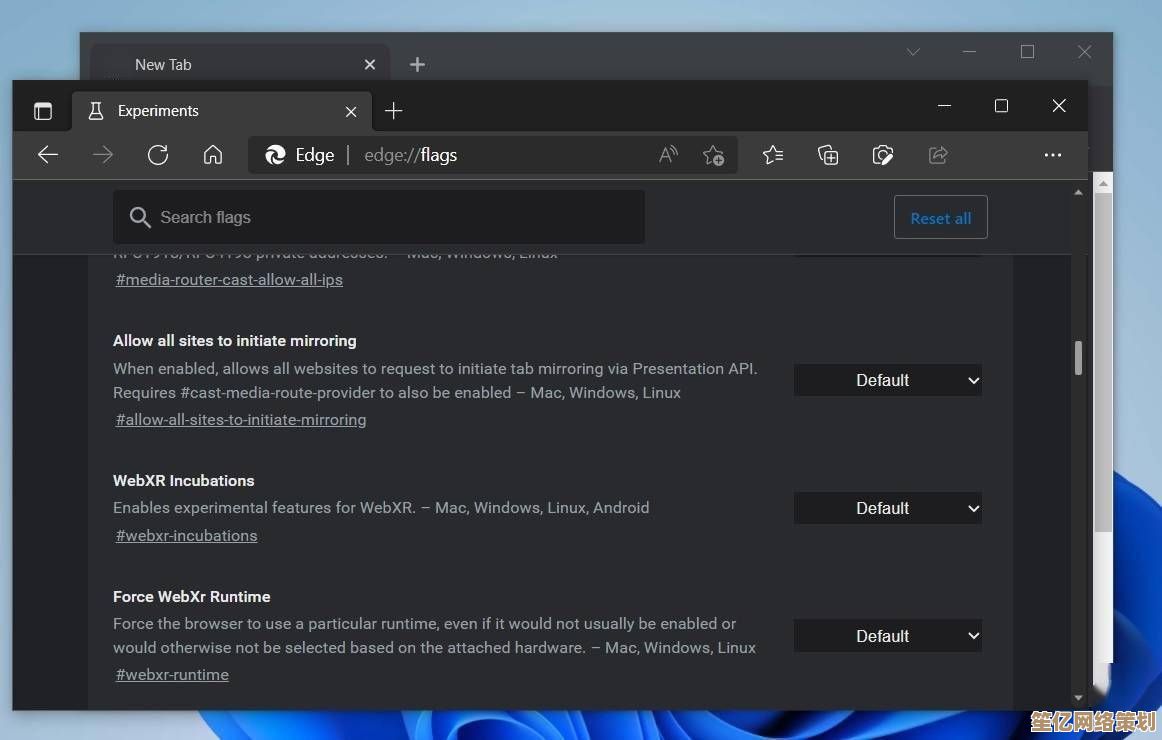1162x740 pixels.
Task: Click the vertical scrollbar thumb on flags page
Action: point(1078,358)
